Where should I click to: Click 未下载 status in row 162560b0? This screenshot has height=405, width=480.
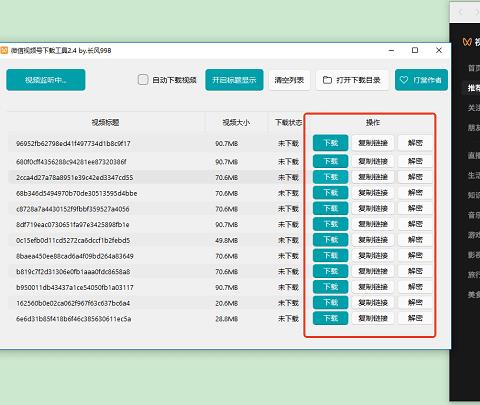coord(289,303)
